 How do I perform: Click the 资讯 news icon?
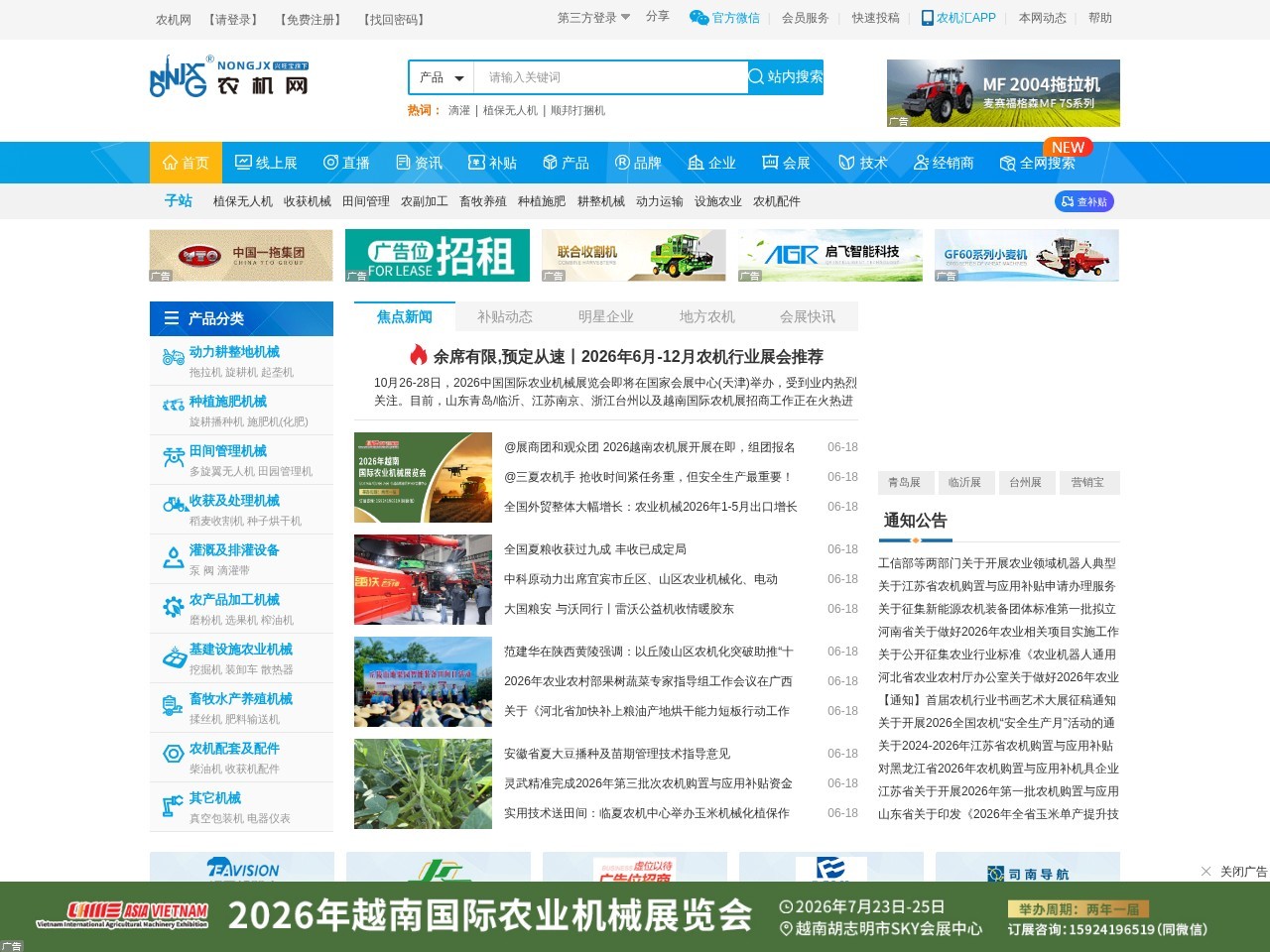pyautogui.click(x=403, y=163)
